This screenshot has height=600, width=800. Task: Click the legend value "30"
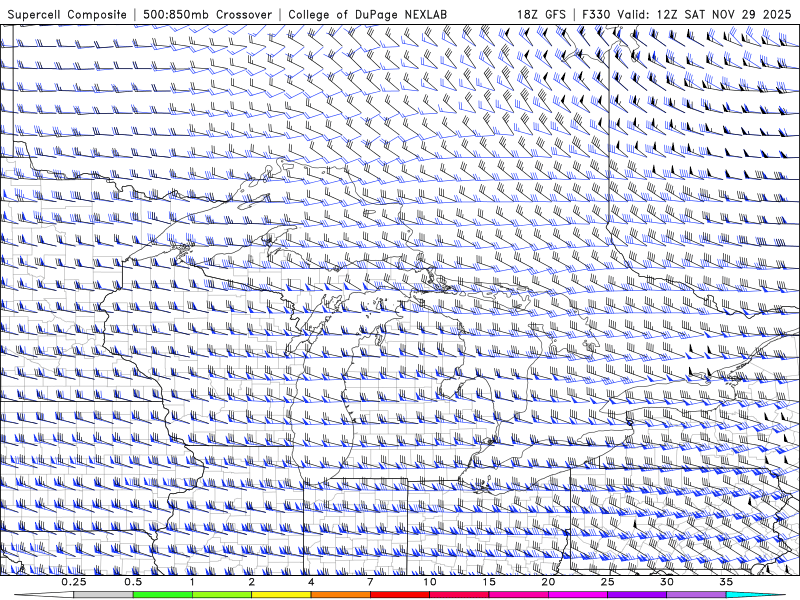pos(667,582)
